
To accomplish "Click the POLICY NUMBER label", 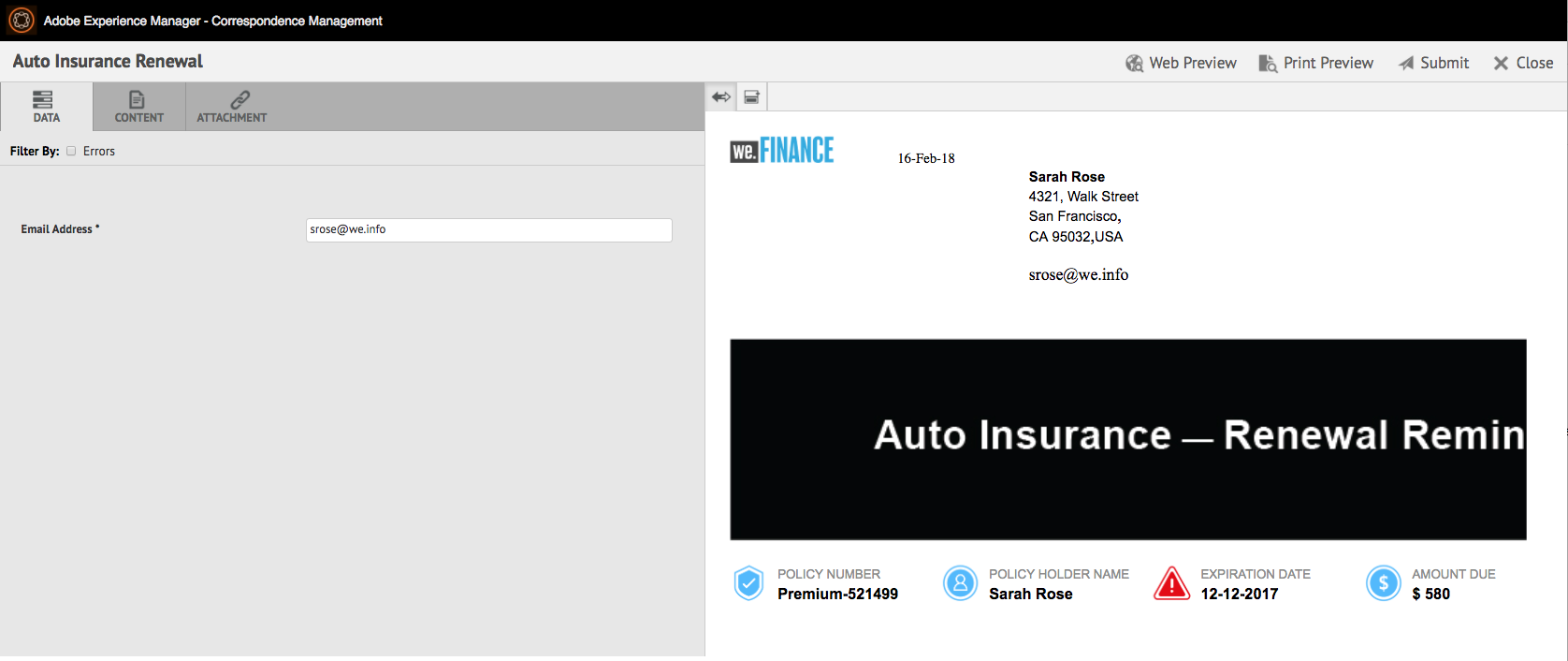I will coord(829,574).
